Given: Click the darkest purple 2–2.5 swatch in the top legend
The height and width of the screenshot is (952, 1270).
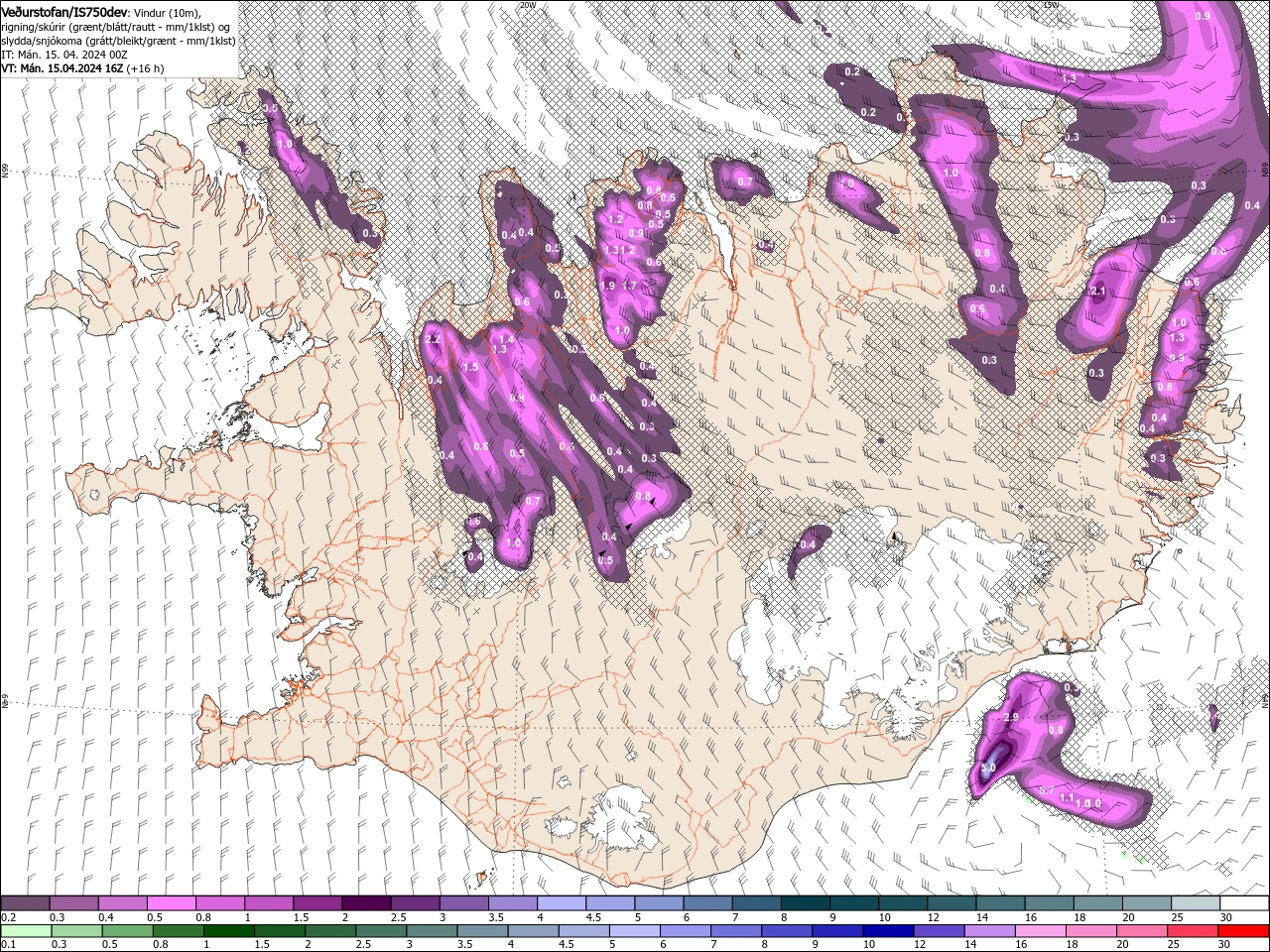Looking at the screenshot, I should click(367, 903).
